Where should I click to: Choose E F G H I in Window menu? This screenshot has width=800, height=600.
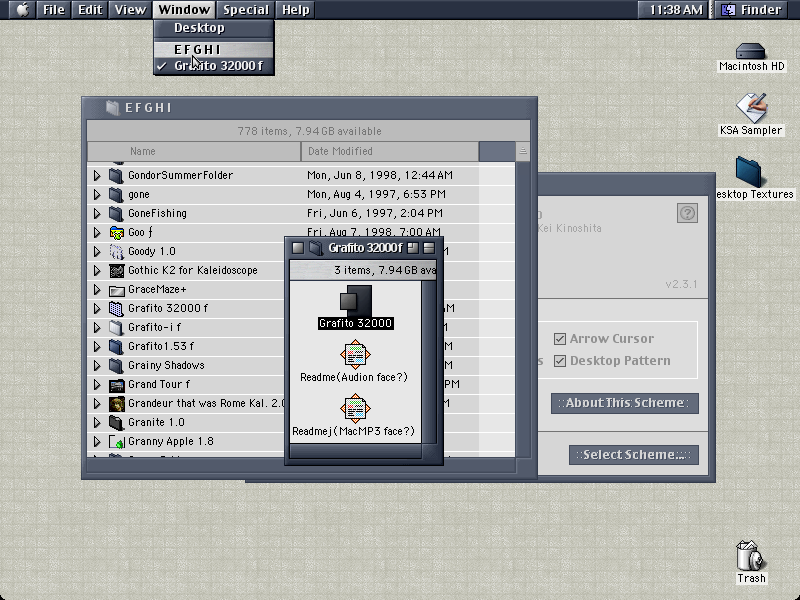214,49
